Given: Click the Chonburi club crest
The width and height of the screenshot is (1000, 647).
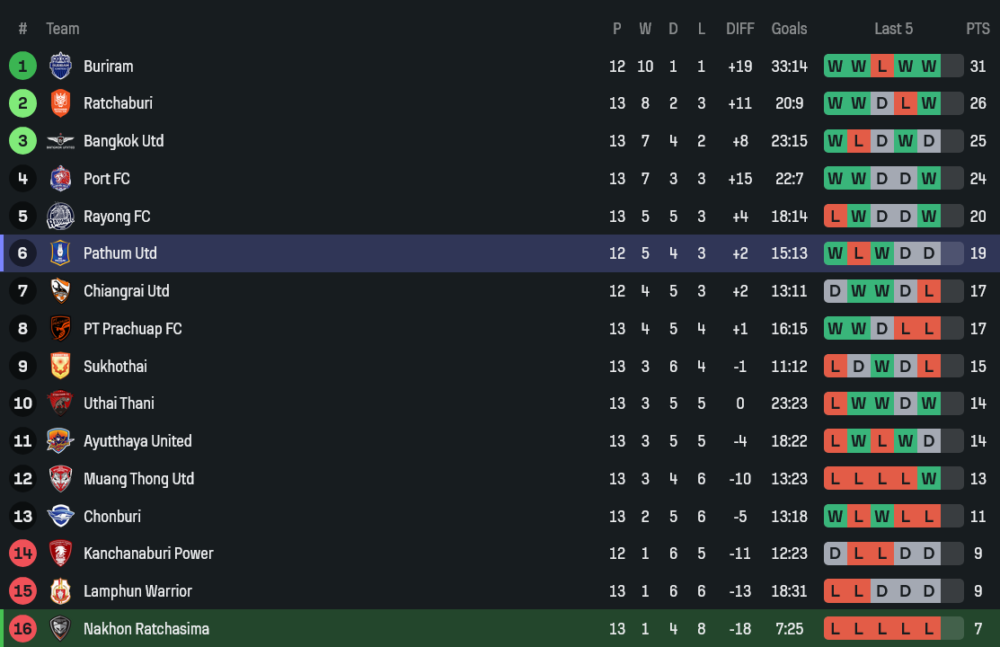Looking at the screenshot, I should tap(61, 516).
